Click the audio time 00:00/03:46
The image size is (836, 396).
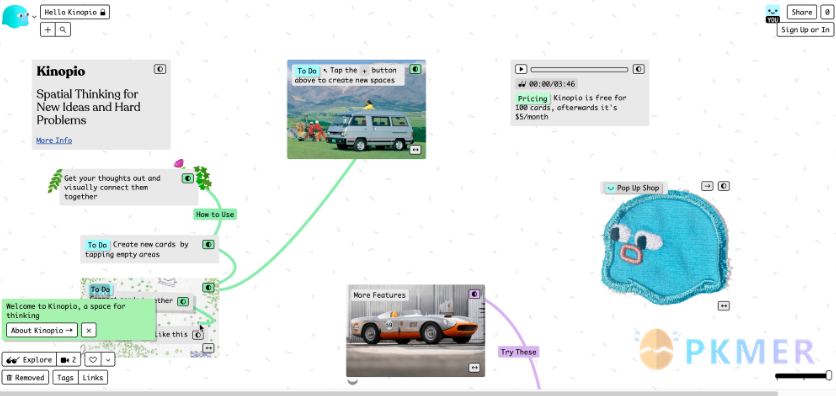[546, 84]
